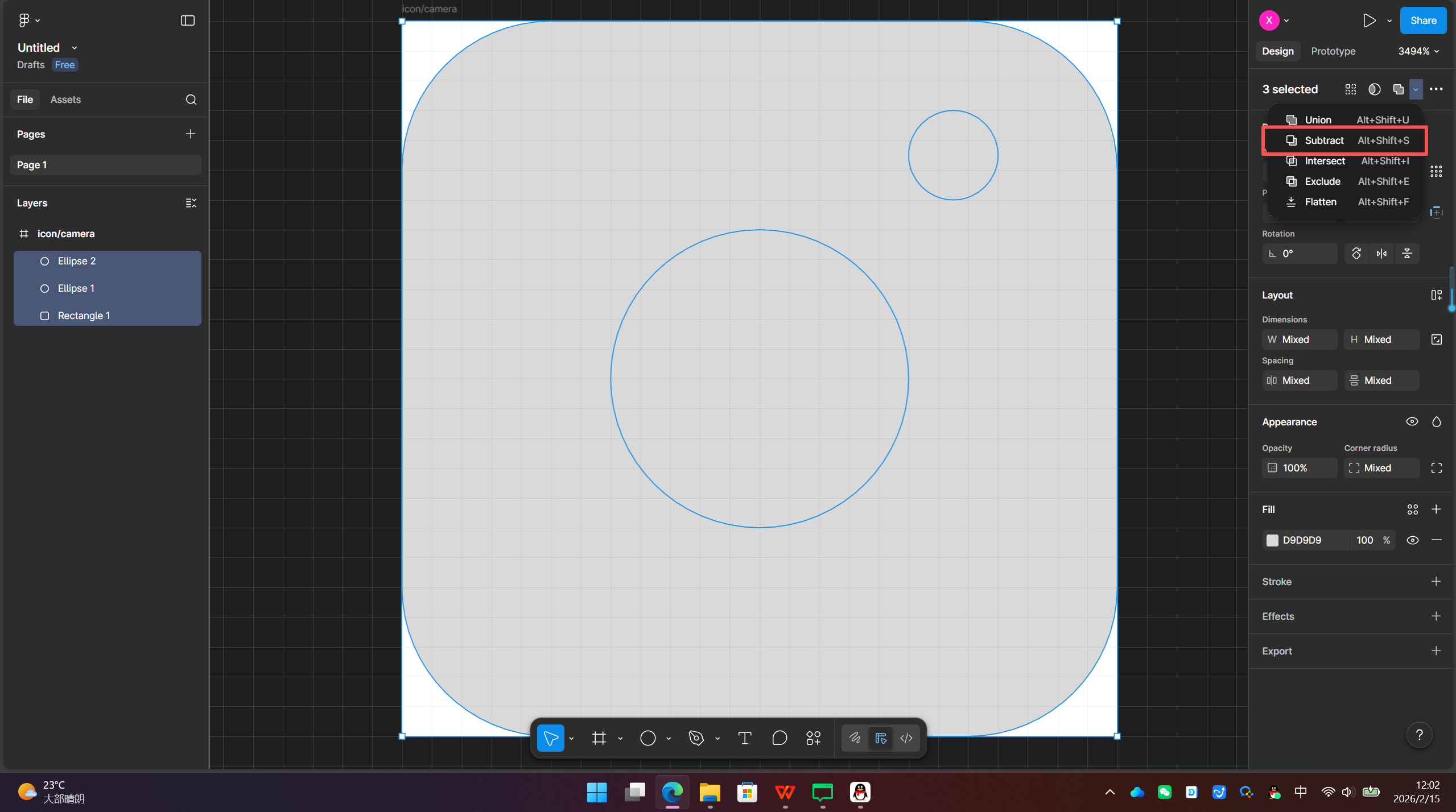
Task: Collapse all layers icon
Action: point(191,203)
